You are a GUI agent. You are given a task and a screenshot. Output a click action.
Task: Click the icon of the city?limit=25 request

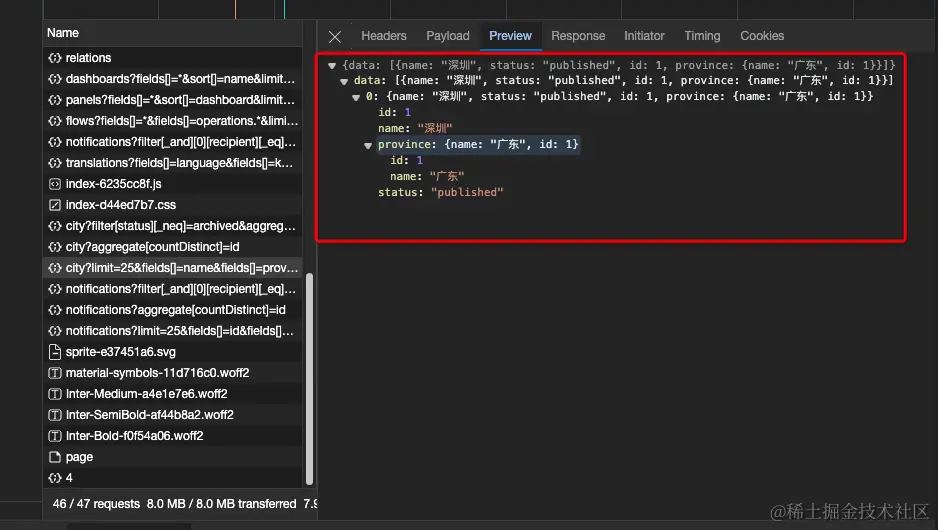tap(54, 268)
